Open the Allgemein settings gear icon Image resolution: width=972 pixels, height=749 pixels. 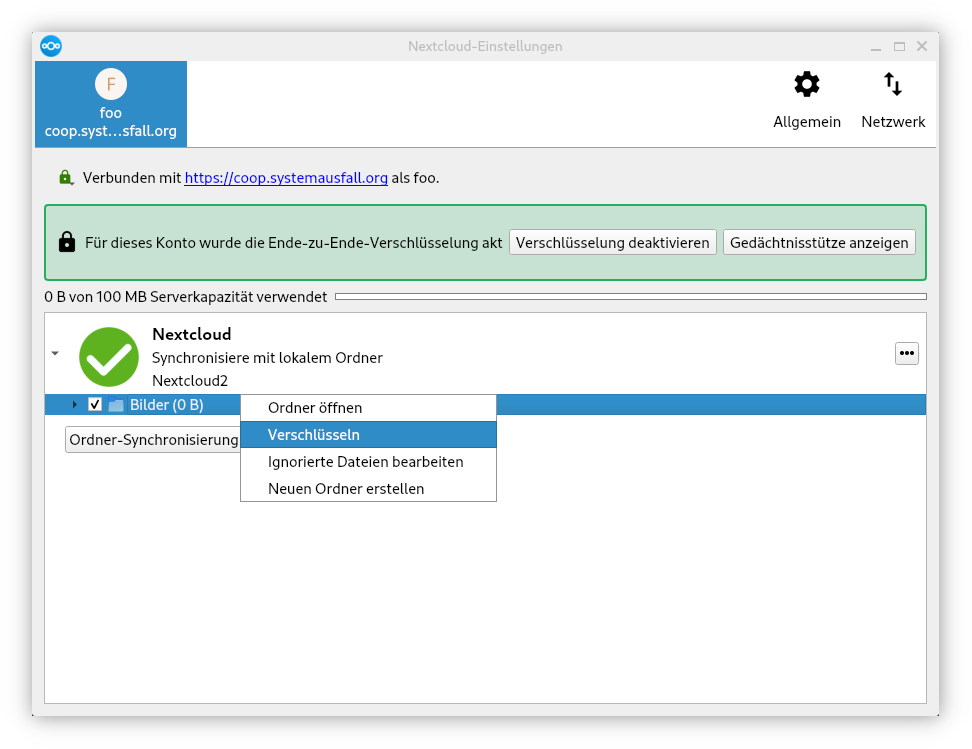(x=806, y=84)
